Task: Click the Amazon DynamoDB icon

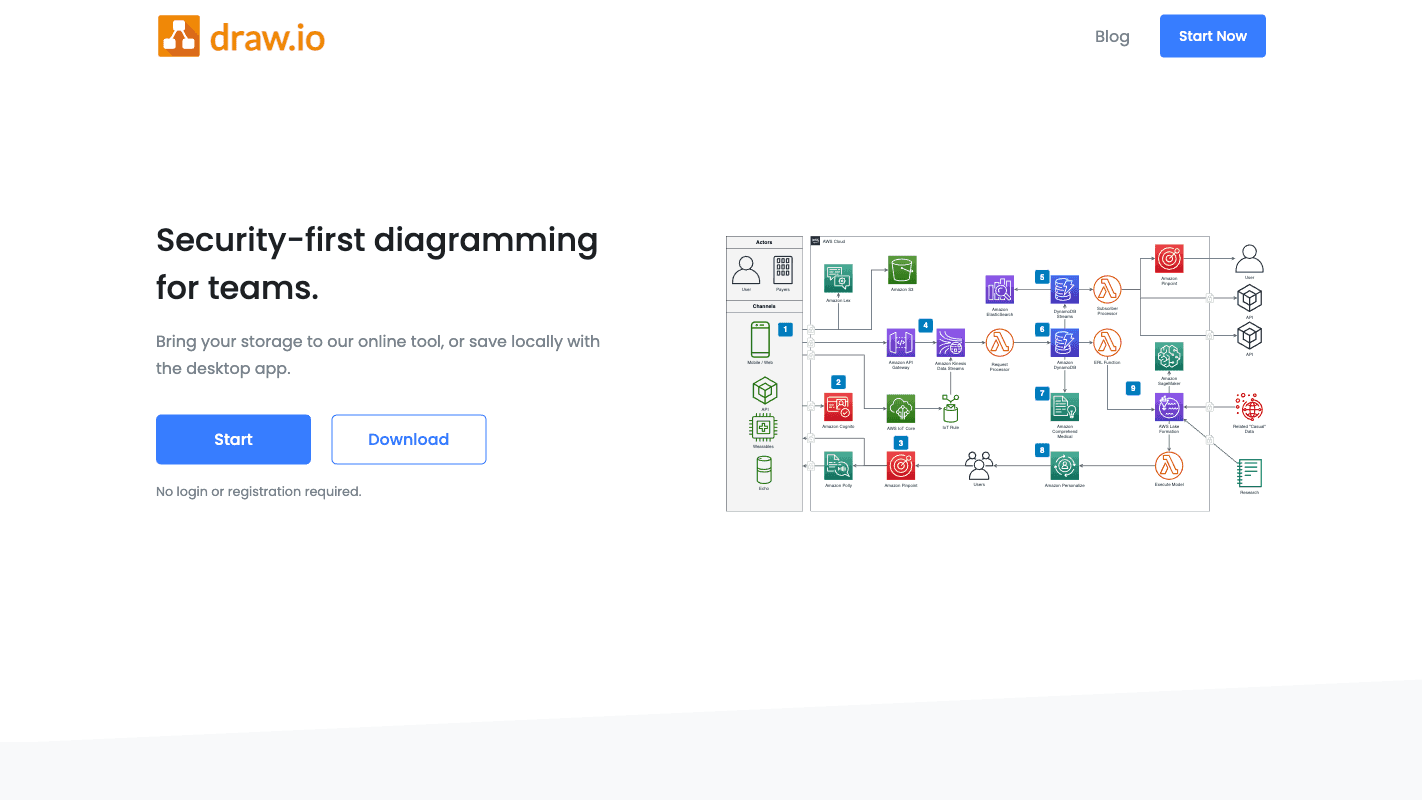Action: pos(1065,343)
